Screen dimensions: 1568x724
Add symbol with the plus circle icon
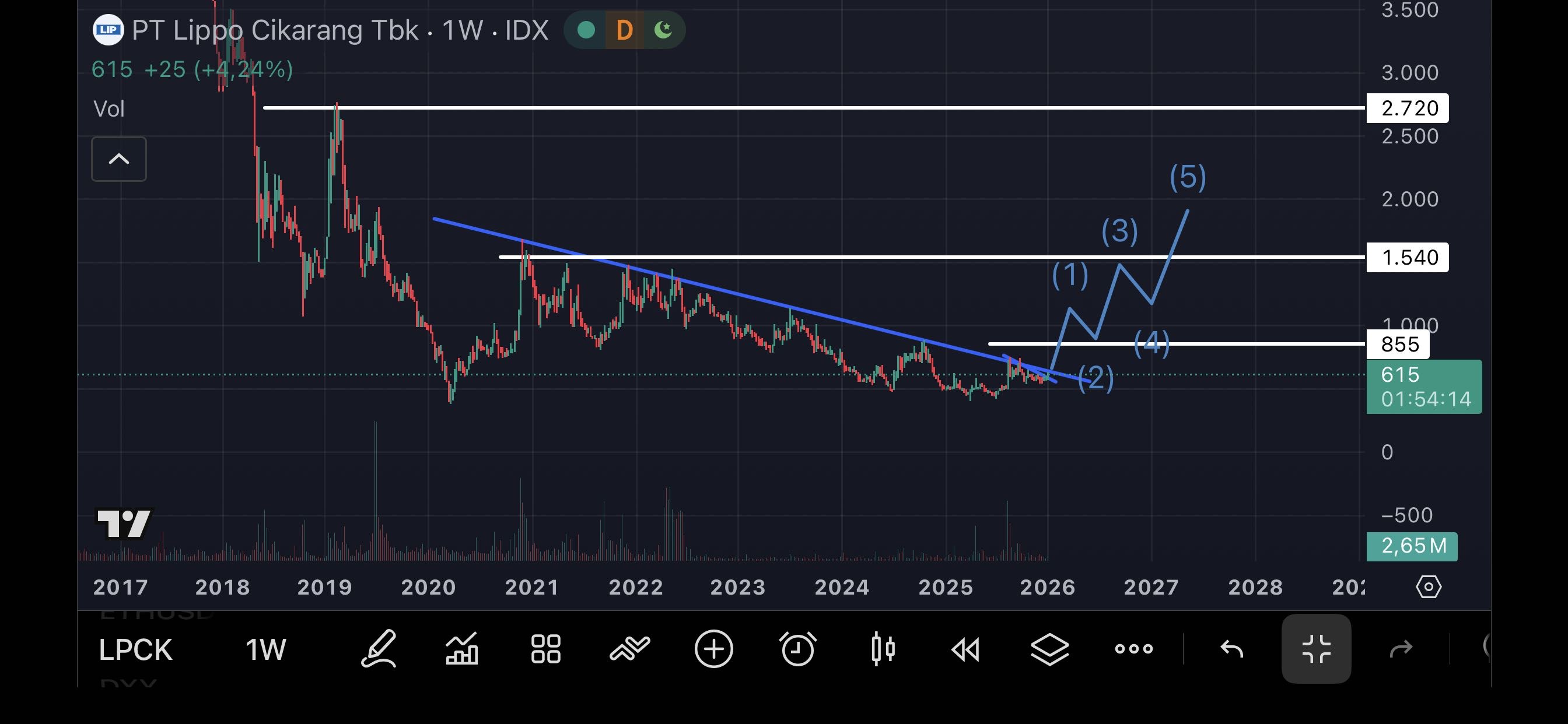point(713,649)
